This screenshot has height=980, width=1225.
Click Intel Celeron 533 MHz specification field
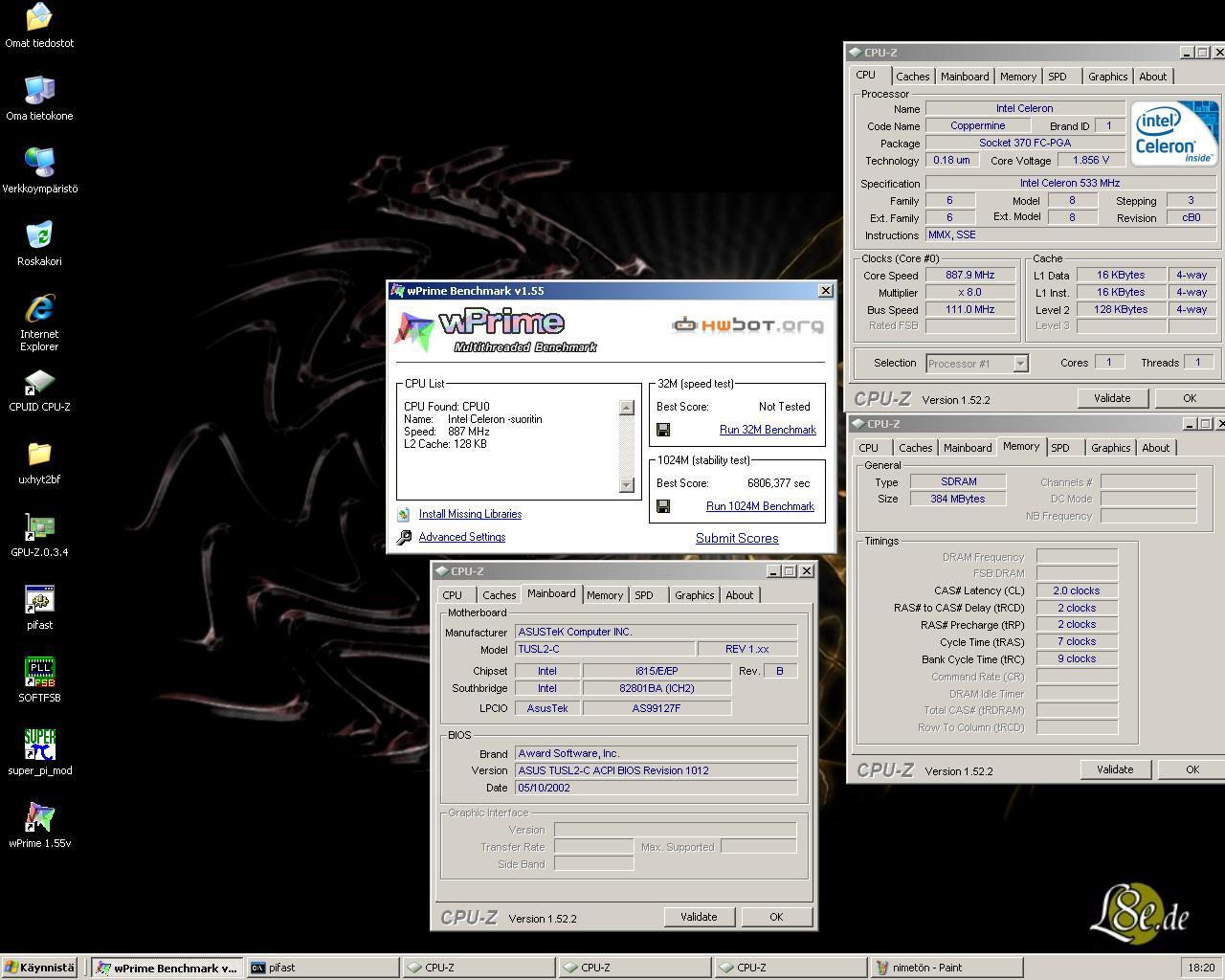pos(1070,183)
